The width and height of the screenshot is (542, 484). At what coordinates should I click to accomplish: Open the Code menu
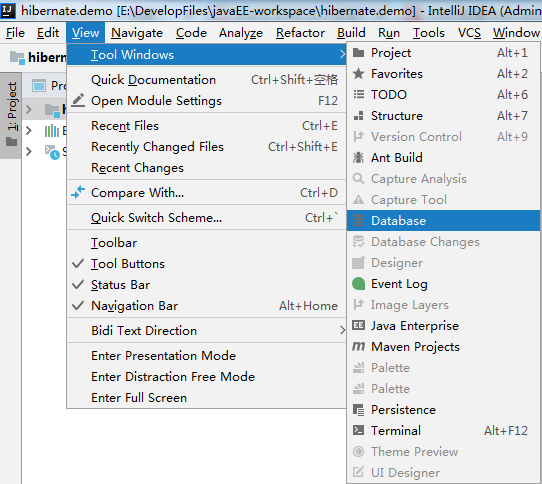point(191,33)
